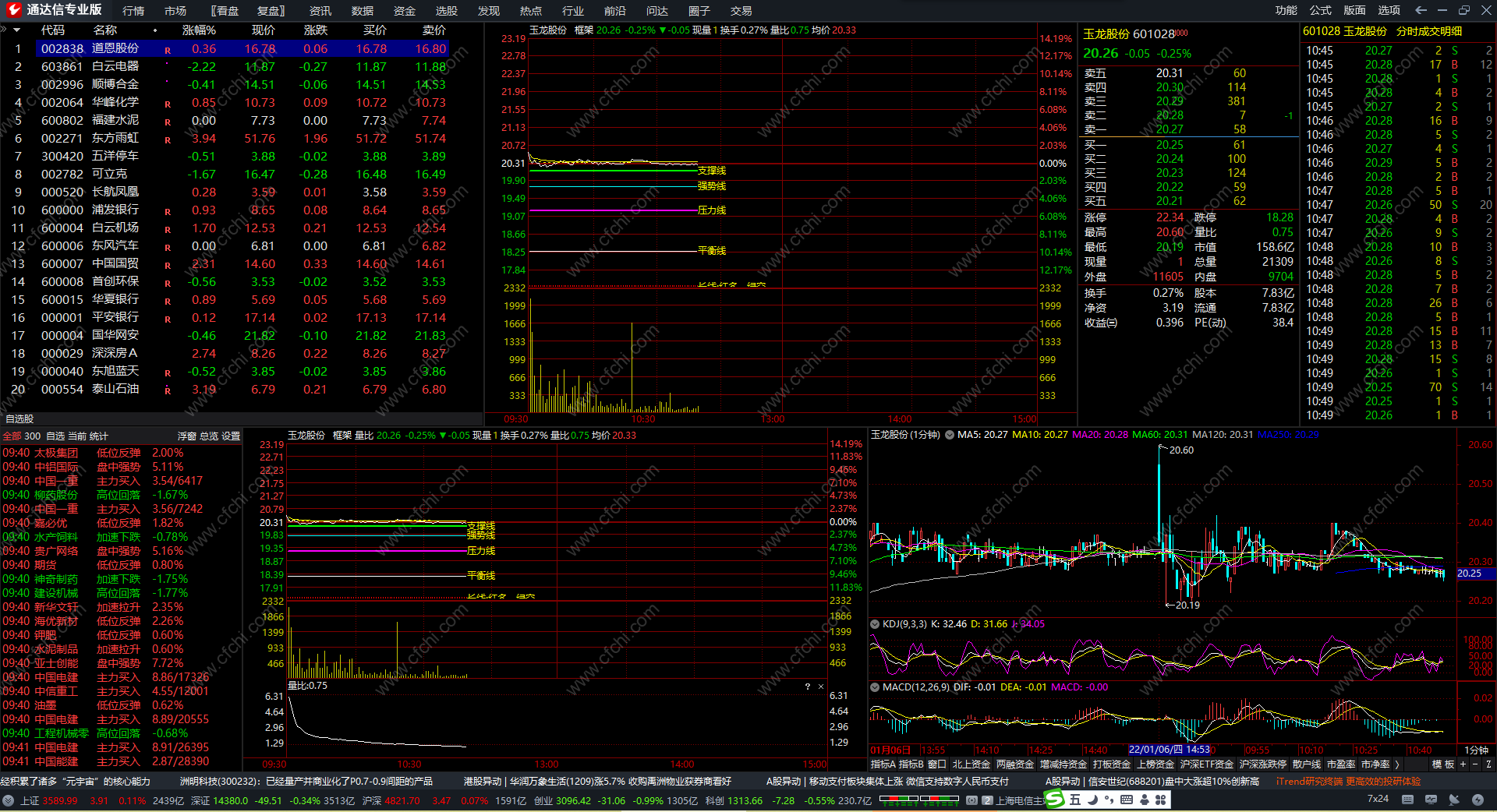The width and height of the screenshot is (1497, 812).
Task: Click the question mark in the 量比 panel
Action: pyautogui.click(x=807, y=687)
